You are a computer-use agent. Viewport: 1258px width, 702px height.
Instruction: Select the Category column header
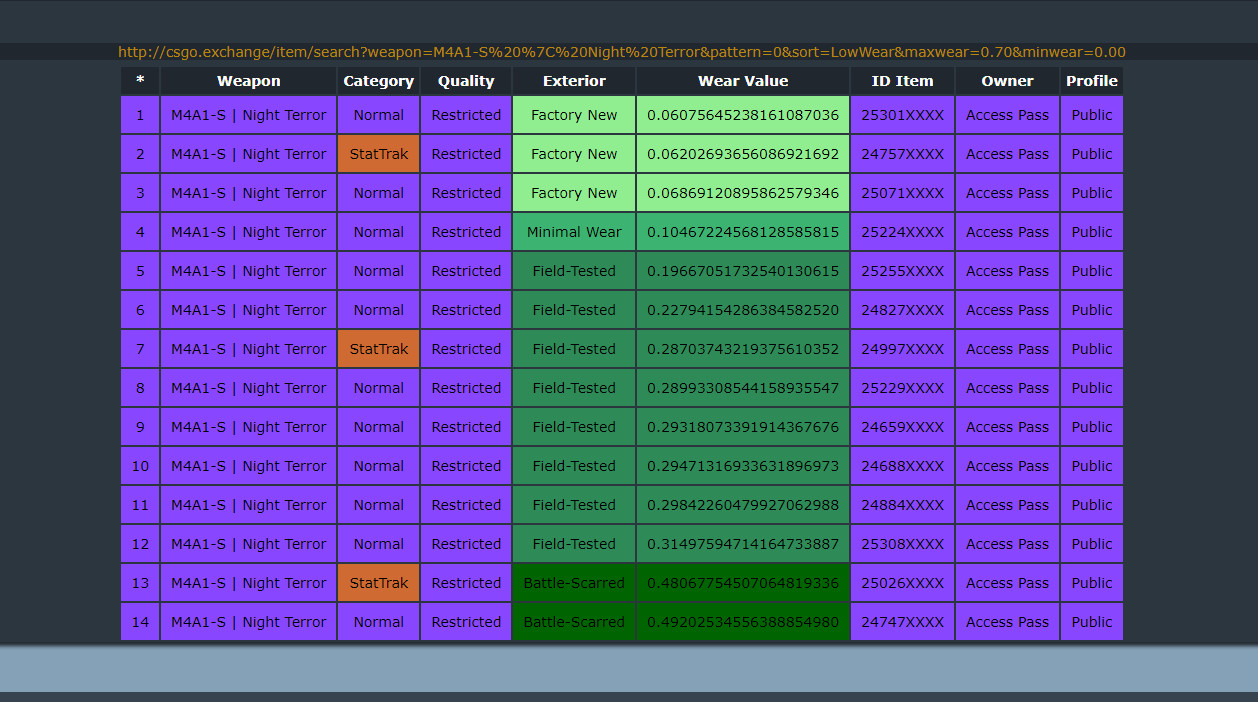378,81
